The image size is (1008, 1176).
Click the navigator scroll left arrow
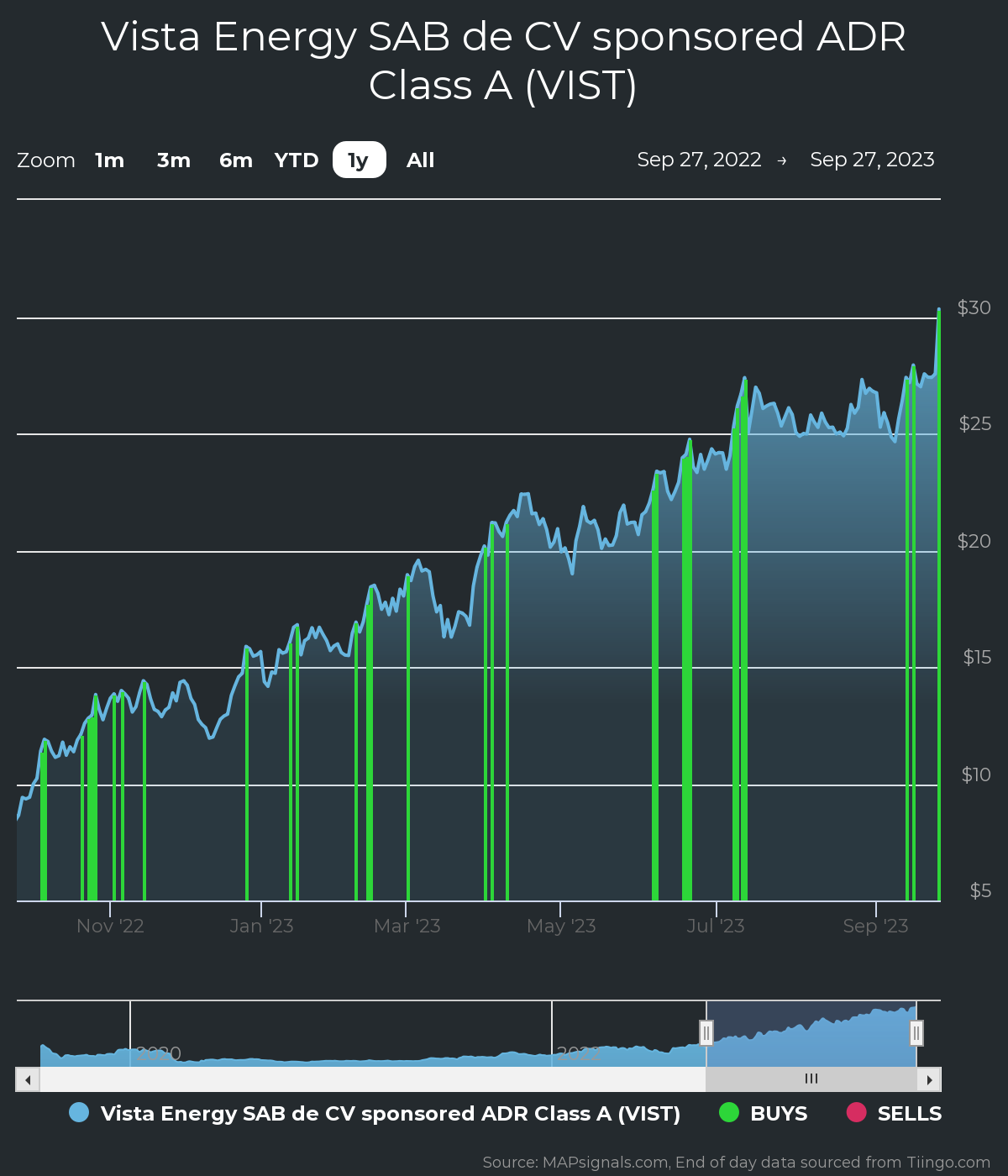click(28, 1079)
